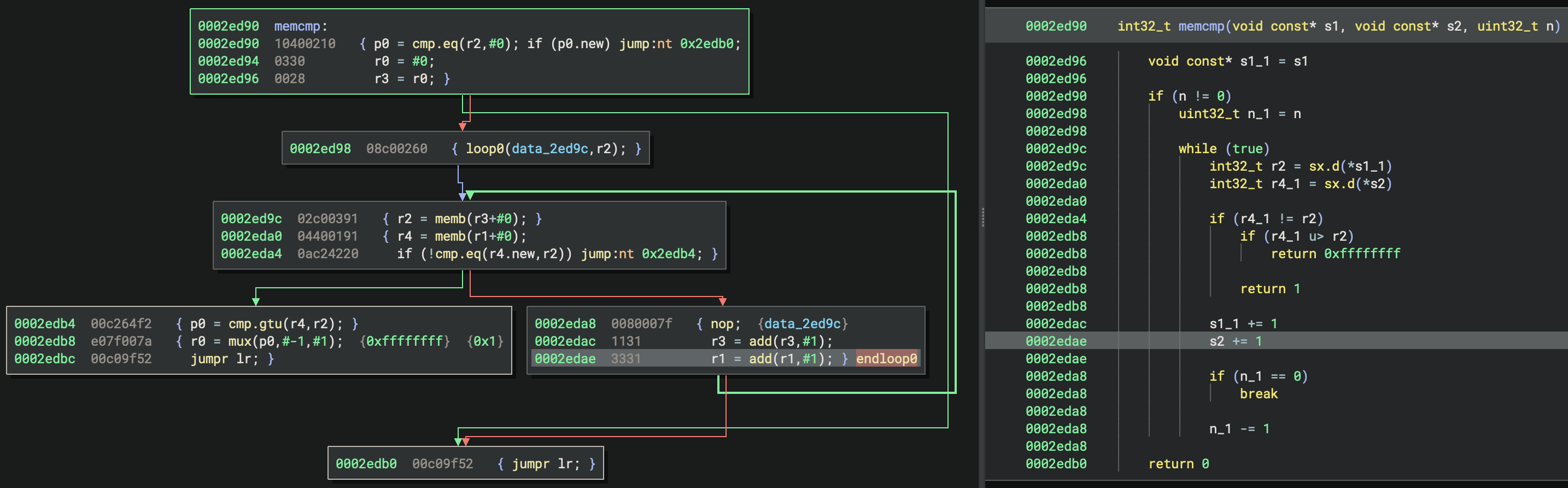The height and width of the screenshot is (488, 1568).
Task: Follow the 0x2edb4 jump target address
Action: pyautogui.click(x=668, y=254)
